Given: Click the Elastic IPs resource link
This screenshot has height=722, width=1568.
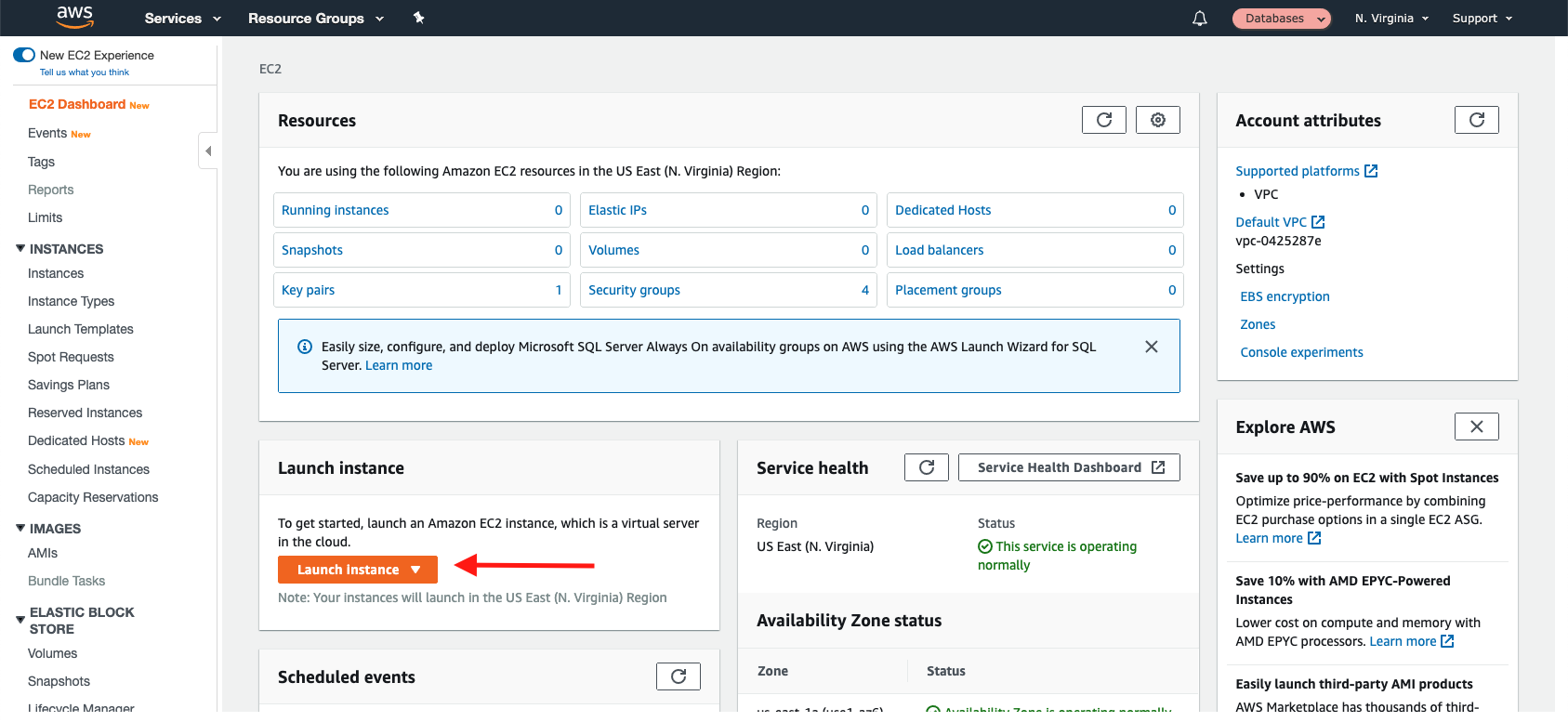Looking at the screenshot, I should point(617,210).
